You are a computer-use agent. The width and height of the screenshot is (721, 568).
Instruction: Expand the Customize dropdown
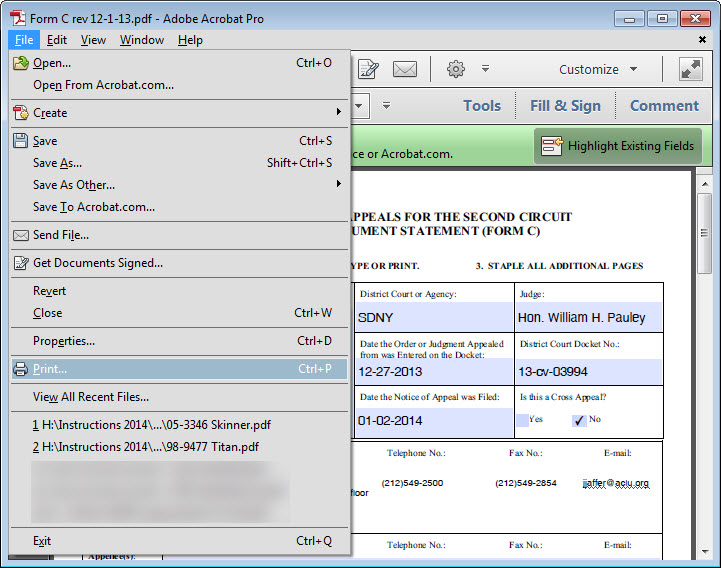pyautogui.click(x=598, y=69)
